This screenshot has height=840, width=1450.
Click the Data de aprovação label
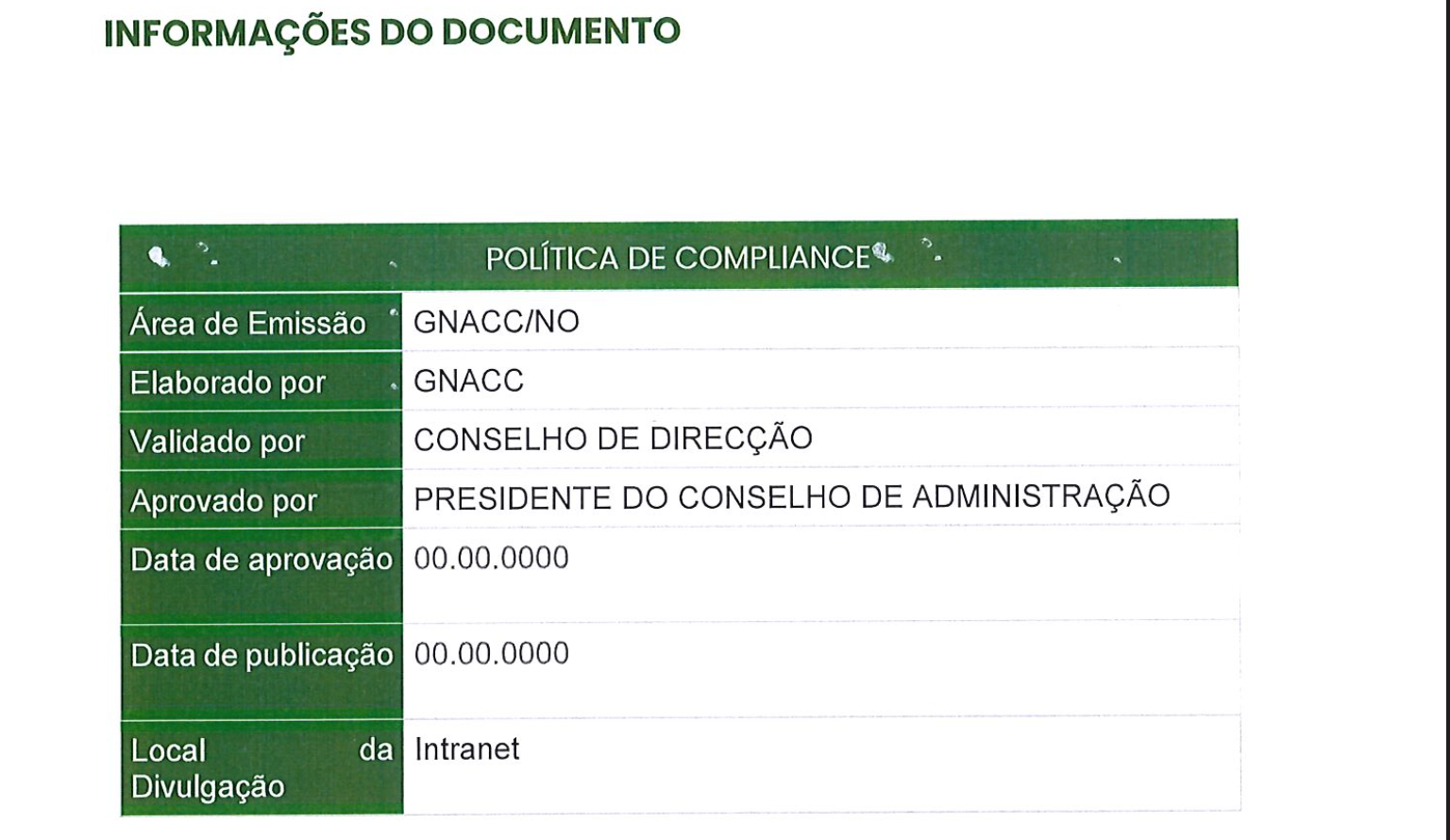coord(261,560)
